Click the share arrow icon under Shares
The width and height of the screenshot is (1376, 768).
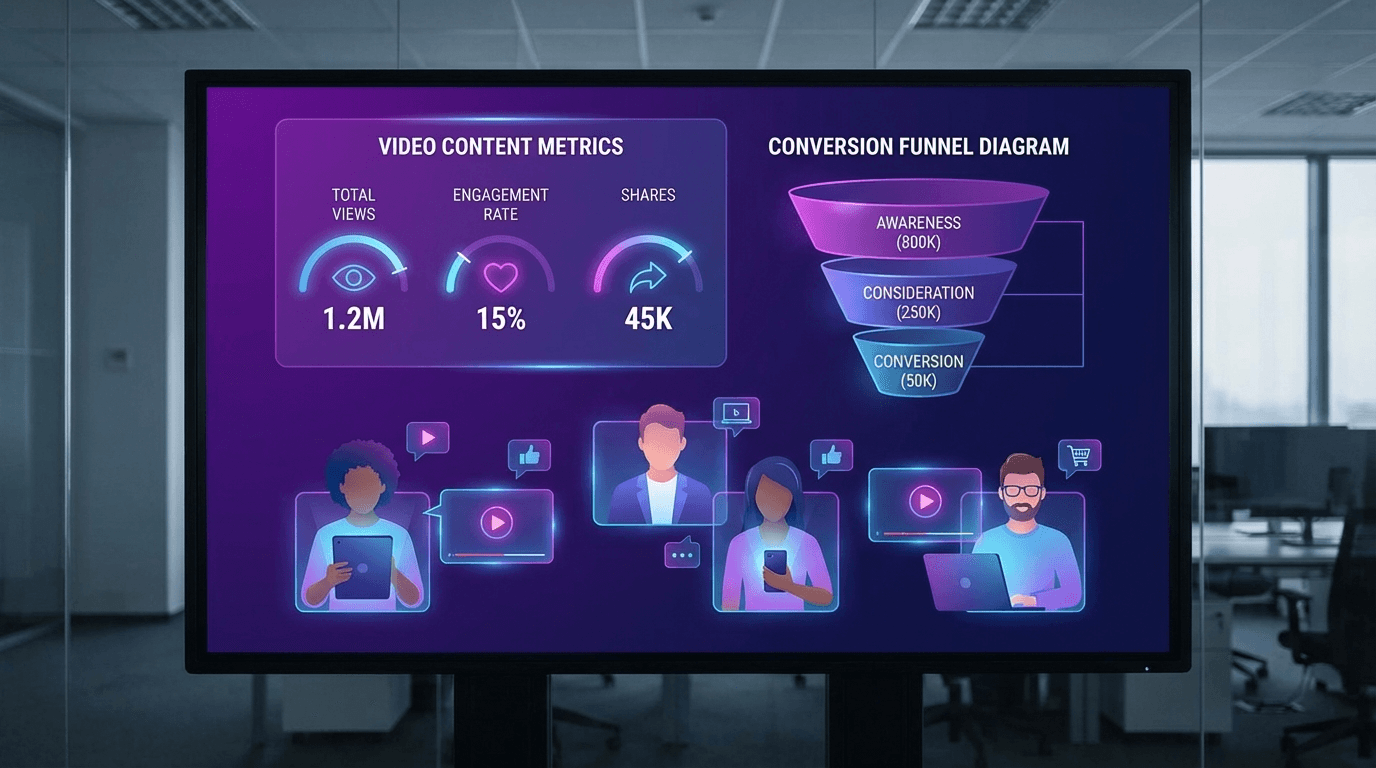point(648,277)
